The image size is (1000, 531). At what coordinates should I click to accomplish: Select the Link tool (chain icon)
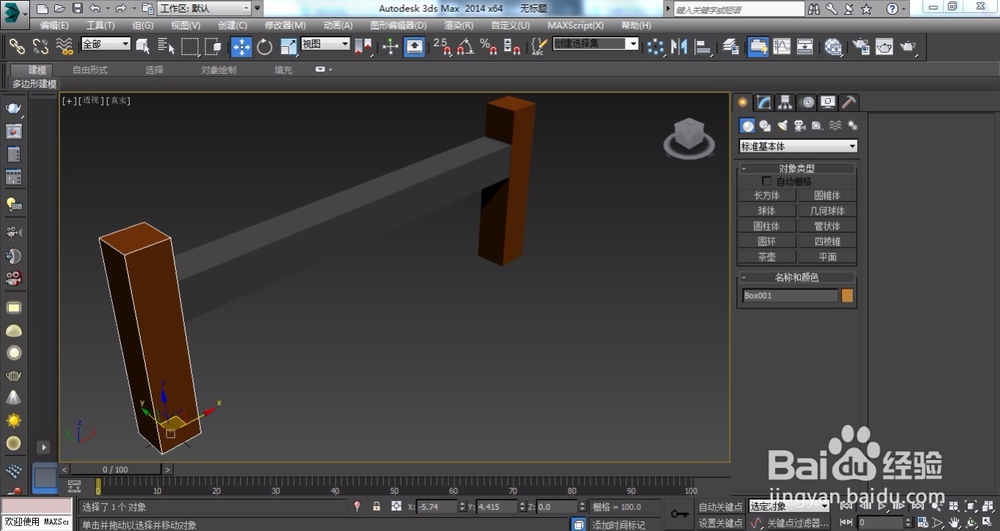17,46
